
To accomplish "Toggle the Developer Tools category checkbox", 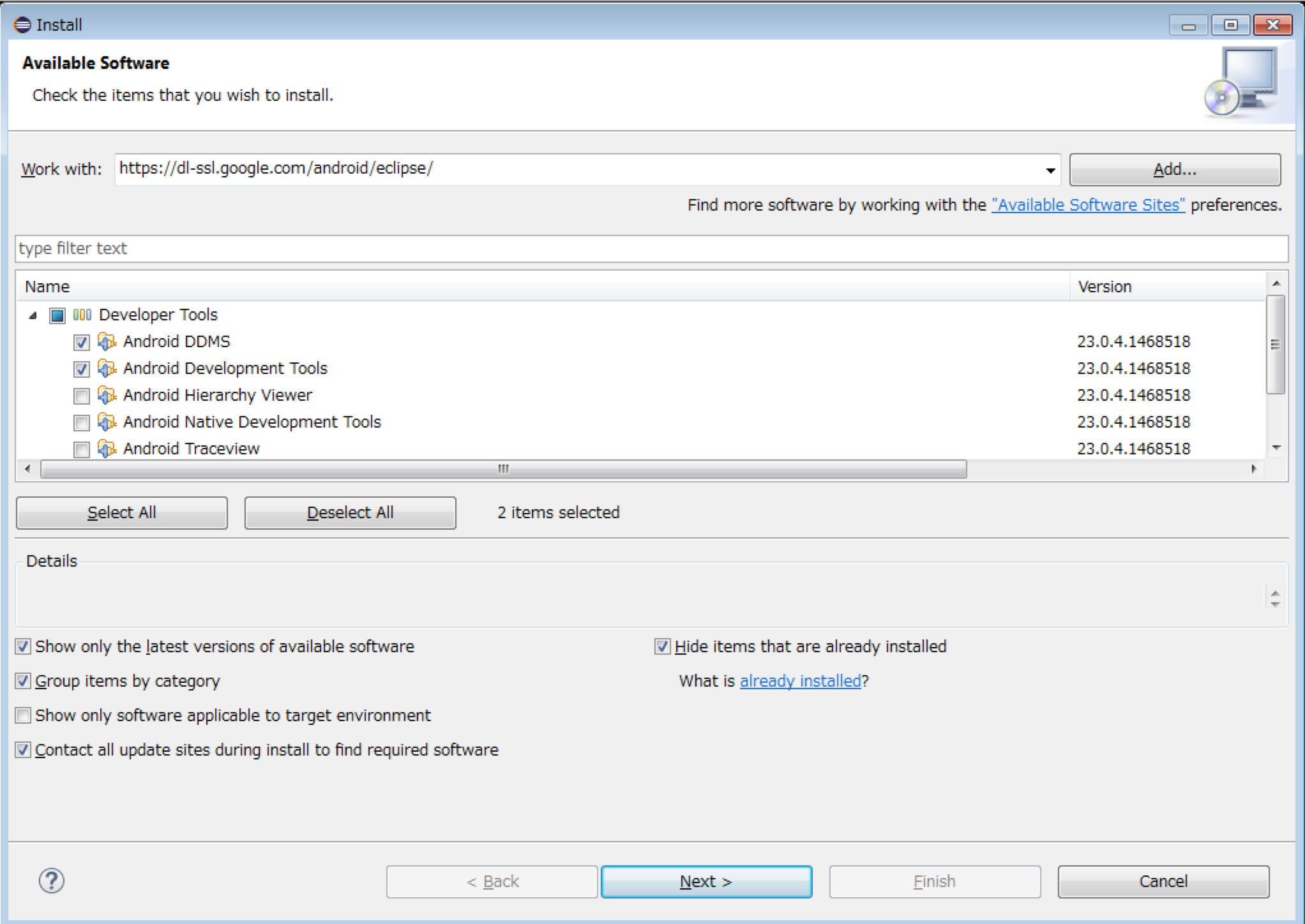I will (x=57, y=315).
